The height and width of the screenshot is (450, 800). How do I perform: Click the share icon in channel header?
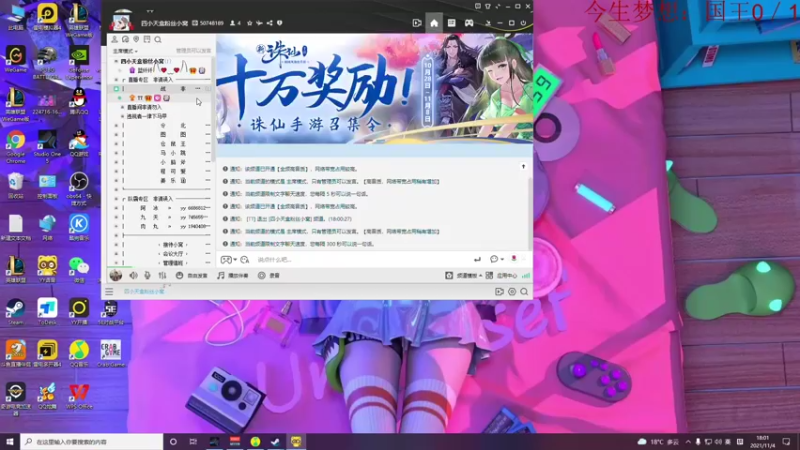click(x=269, y=23)
